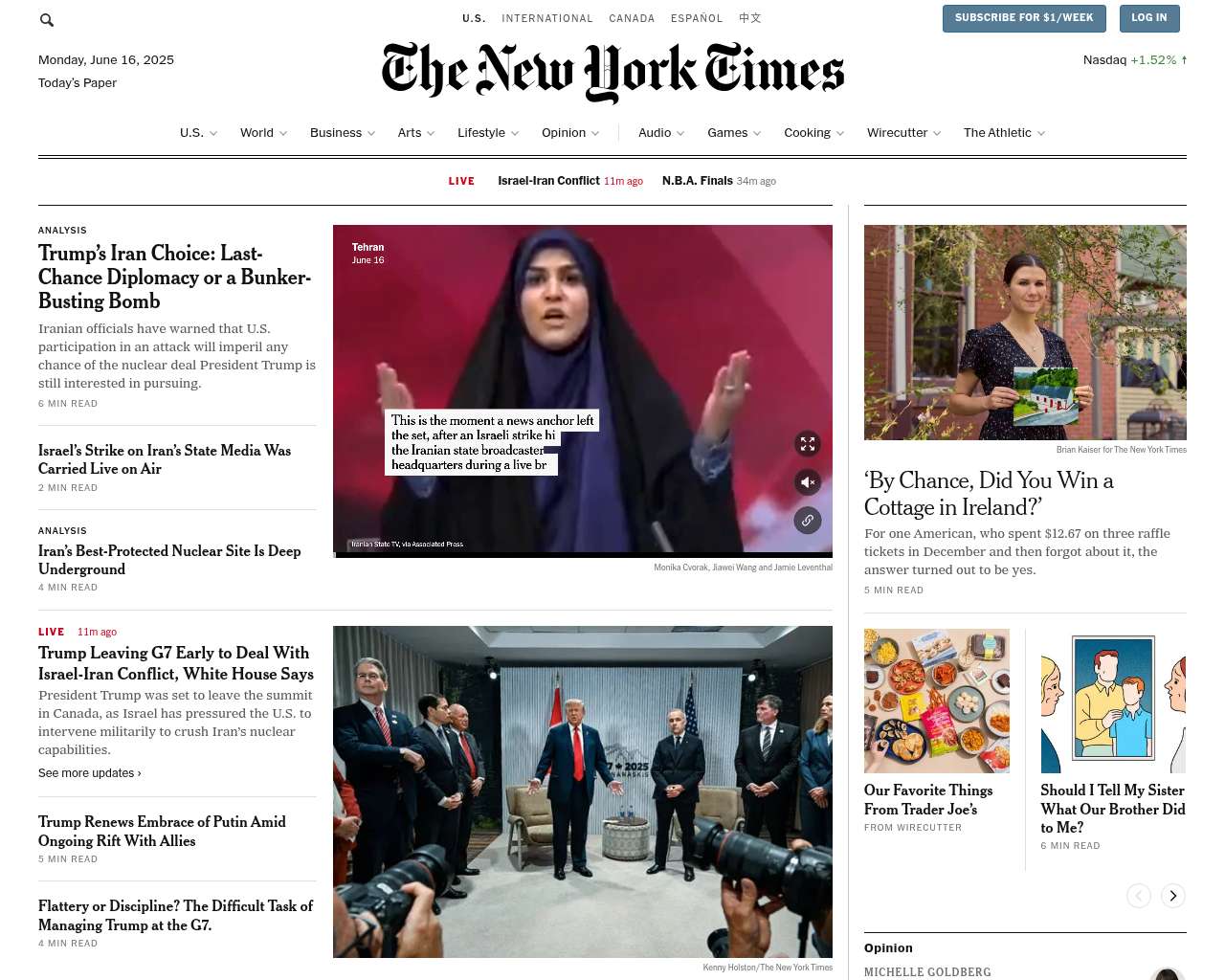
Task: Expand the video to fullscreen
Action: pyautogui.click(x=808, y=444)
